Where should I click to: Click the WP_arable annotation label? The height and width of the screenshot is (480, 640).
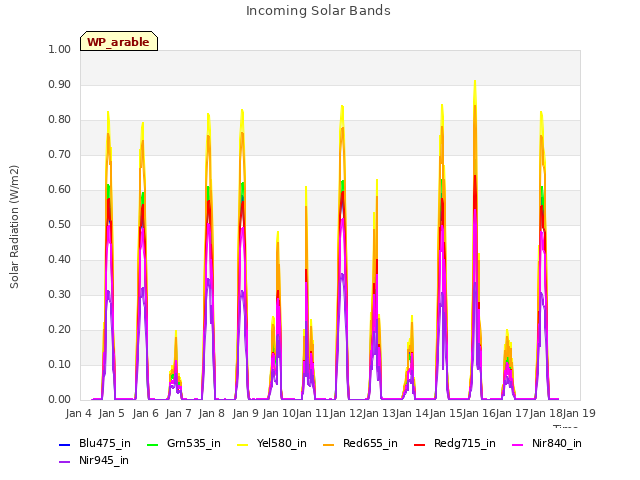119,41
